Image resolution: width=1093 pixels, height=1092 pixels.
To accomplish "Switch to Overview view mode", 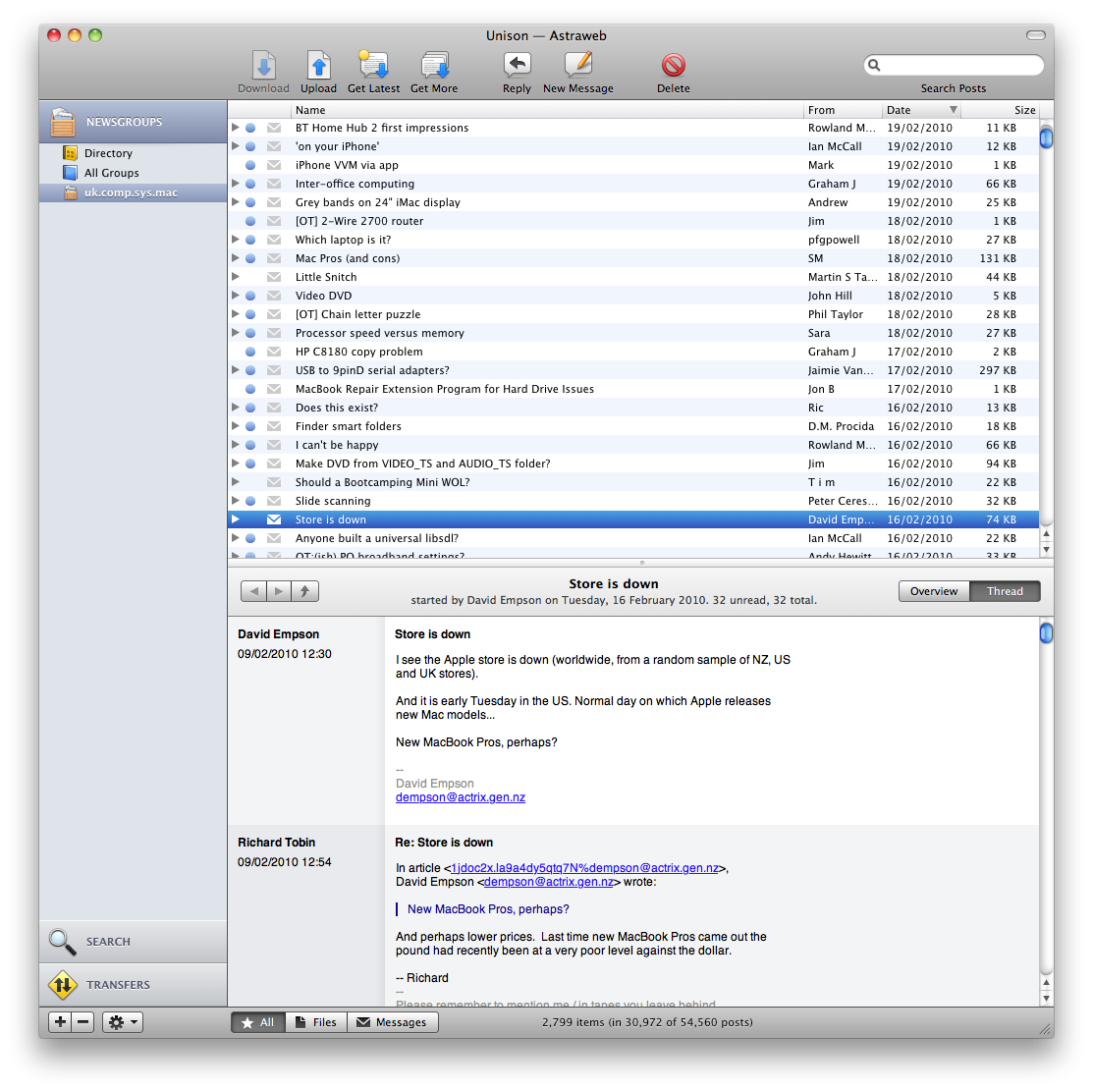I will point(934,591).
